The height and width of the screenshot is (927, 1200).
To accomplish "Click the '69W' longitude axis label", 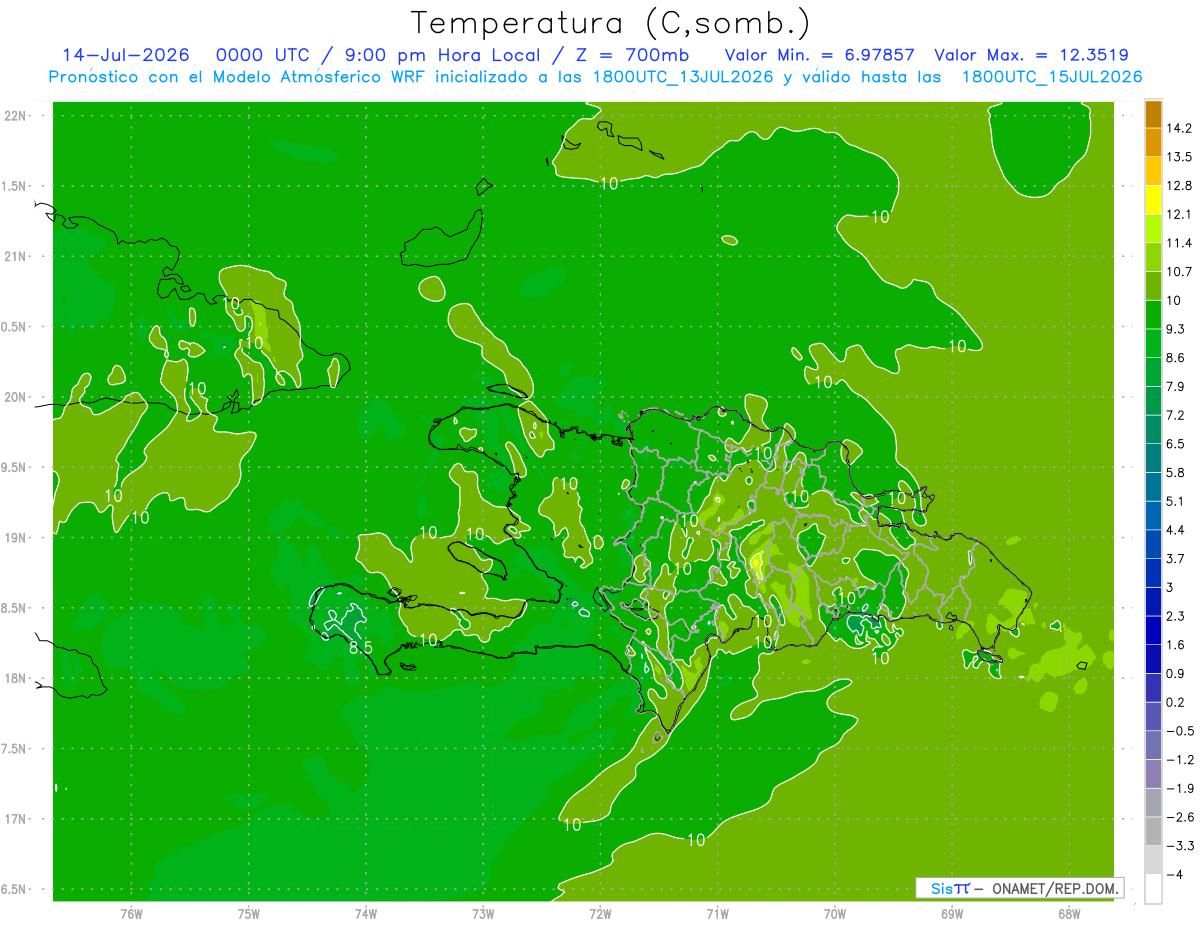I will click(952, 914).
